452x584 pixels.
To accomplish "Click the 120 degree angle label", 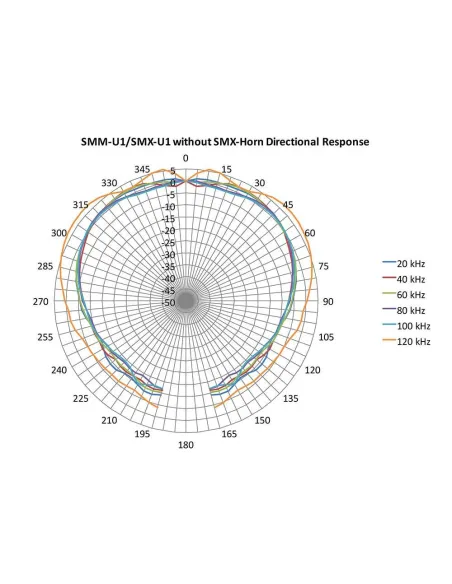I will coord(312,370).
